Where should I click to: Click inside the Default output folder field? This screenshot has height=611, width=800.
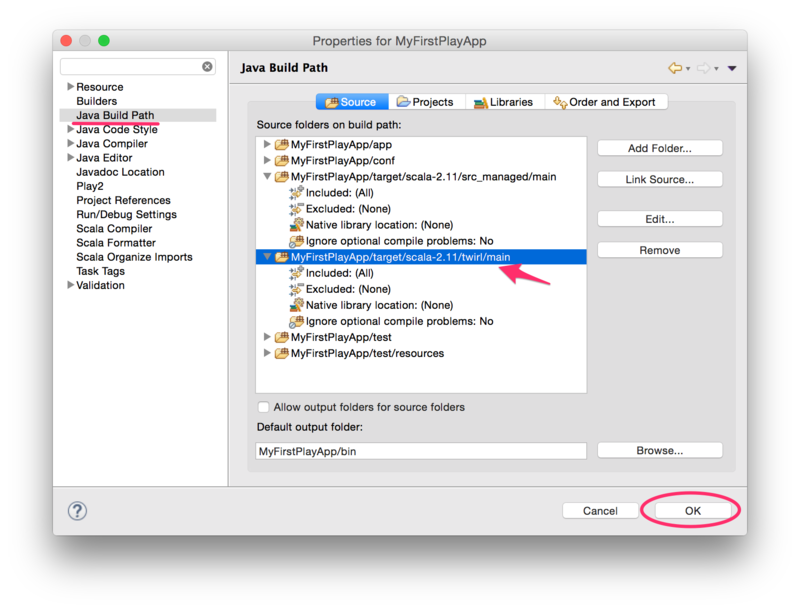tap(420, 450)
